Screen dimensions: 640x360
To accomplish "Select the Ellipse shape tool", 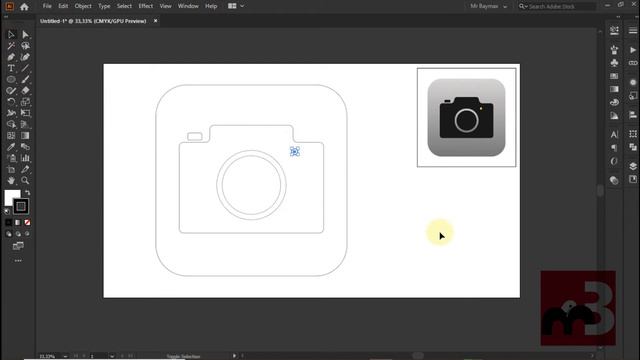I will (11, 80).
